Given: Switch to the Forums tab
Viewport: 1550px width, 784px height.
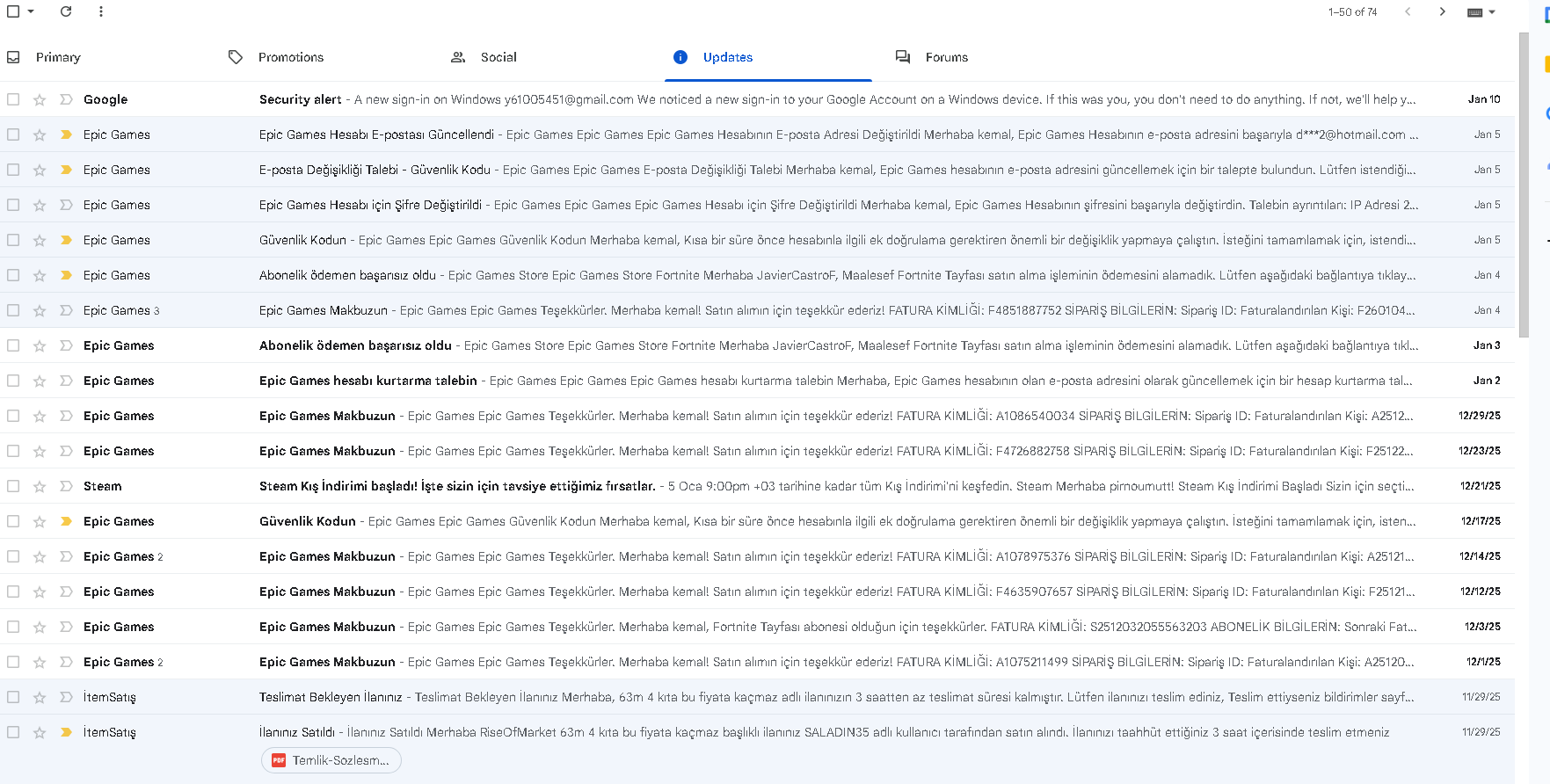Looking at the screenshot, I should pos(931,57).
